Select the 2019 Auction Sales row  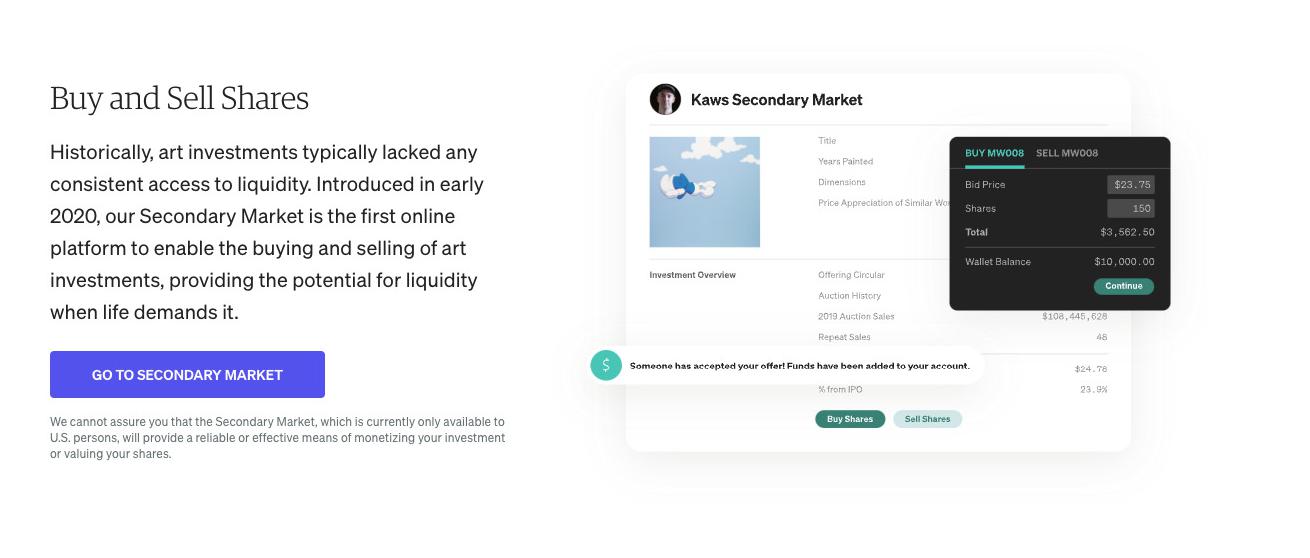[x=856, y=317]
